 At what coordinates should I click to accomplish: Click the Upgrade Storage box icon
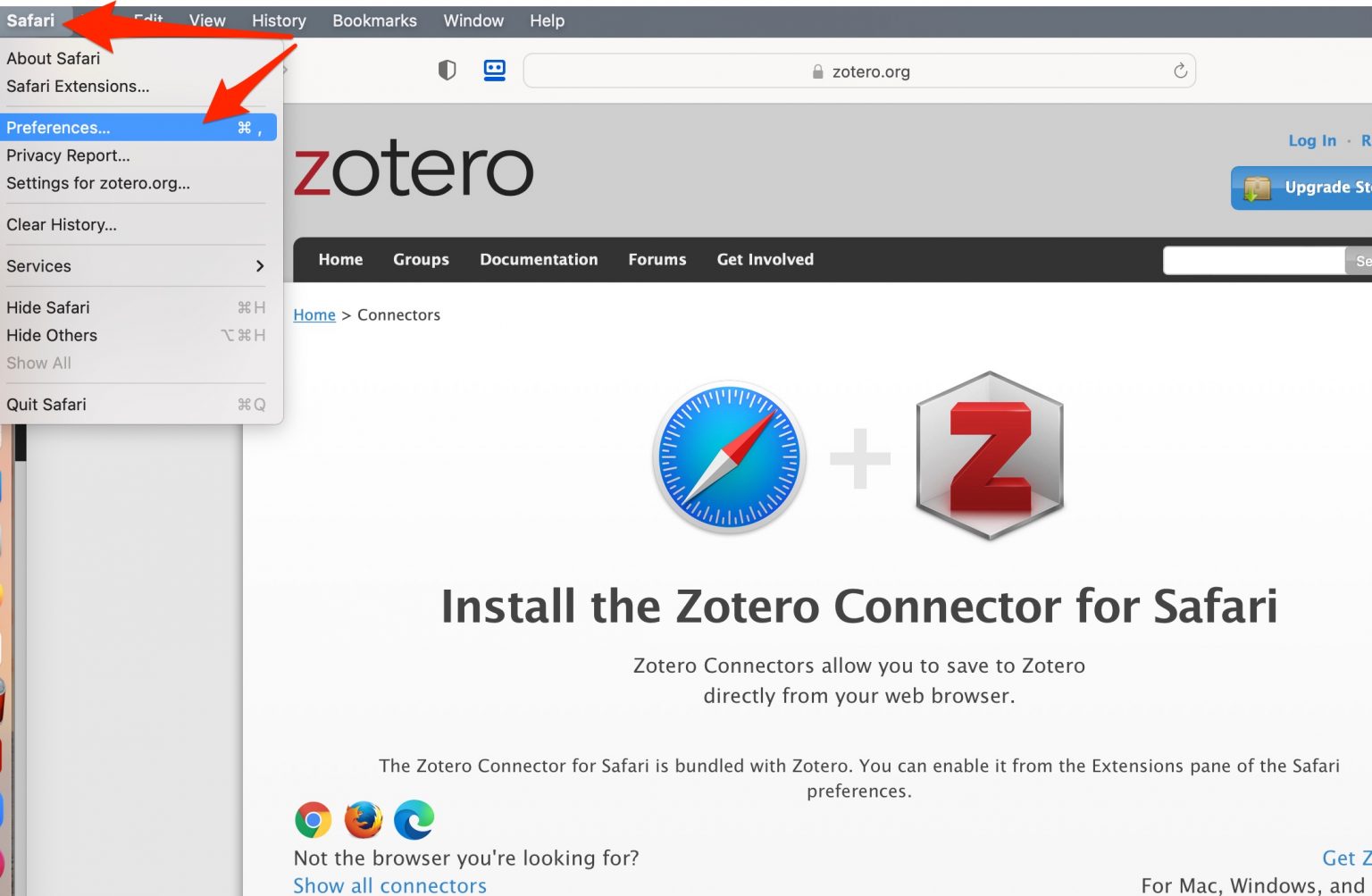[1257, 188]
